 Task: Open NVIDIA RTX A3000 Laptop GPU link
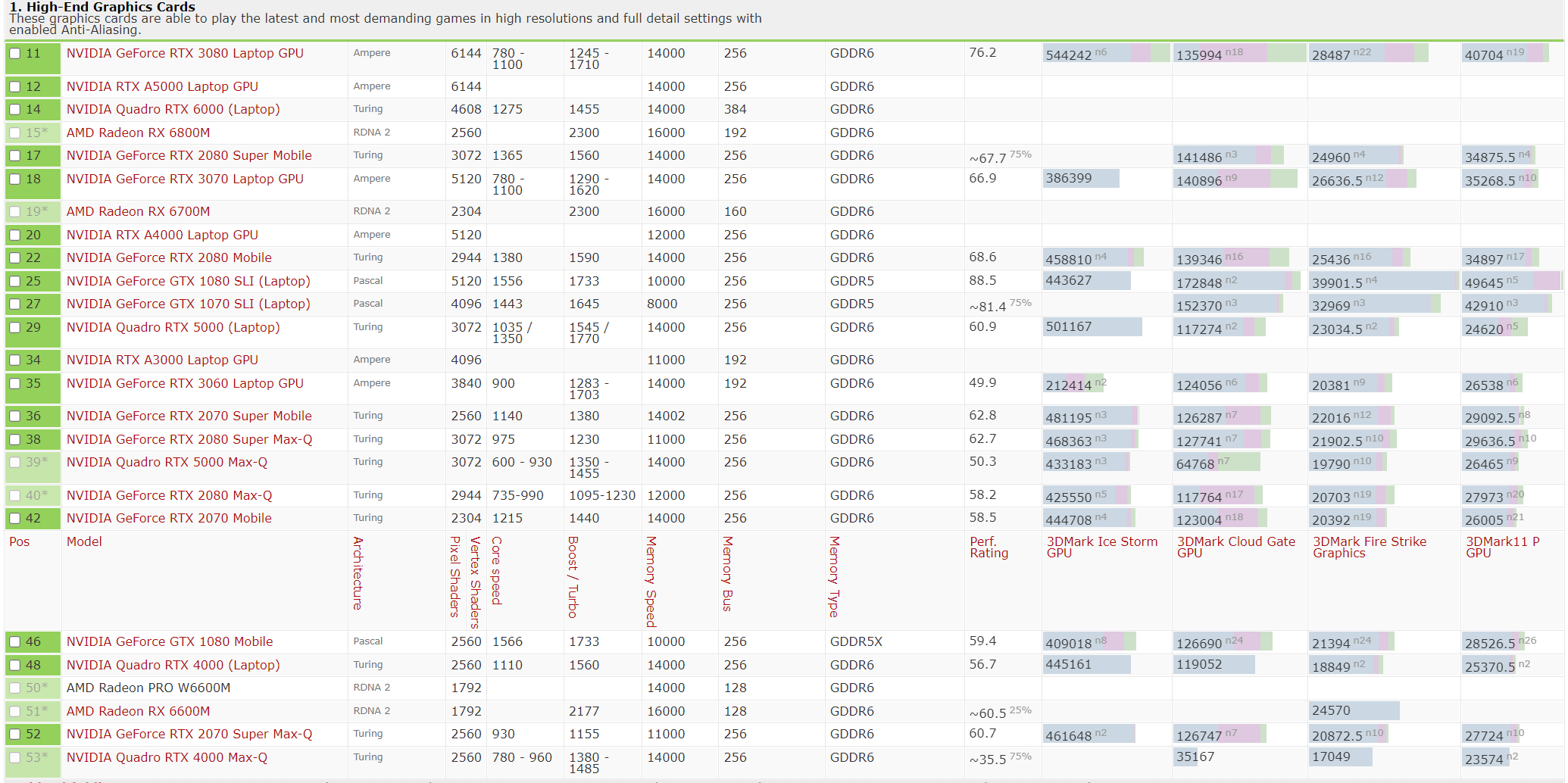pyautogui.click(x=162, y=360)
